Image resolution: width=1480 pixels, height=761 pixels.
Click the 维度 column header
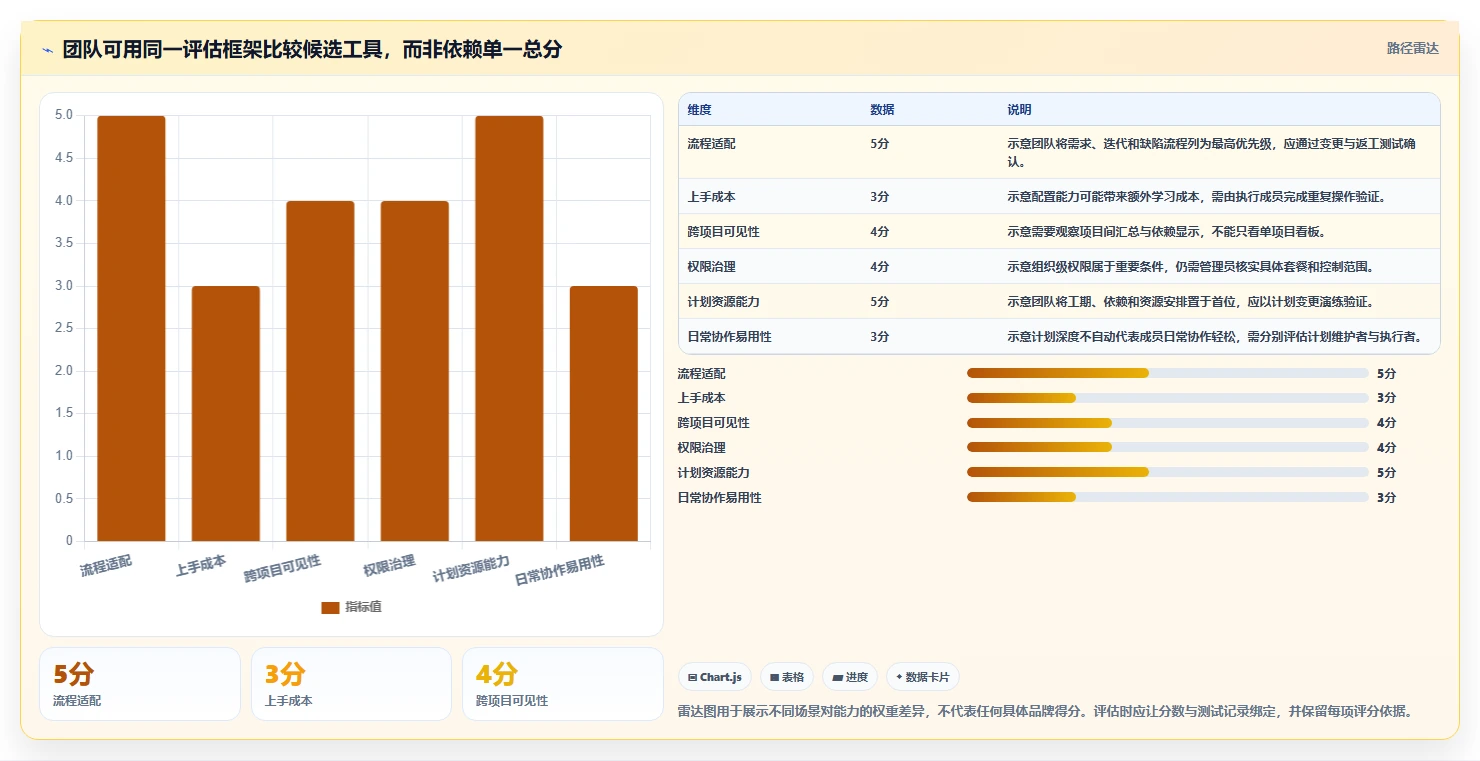click(699, 110)
